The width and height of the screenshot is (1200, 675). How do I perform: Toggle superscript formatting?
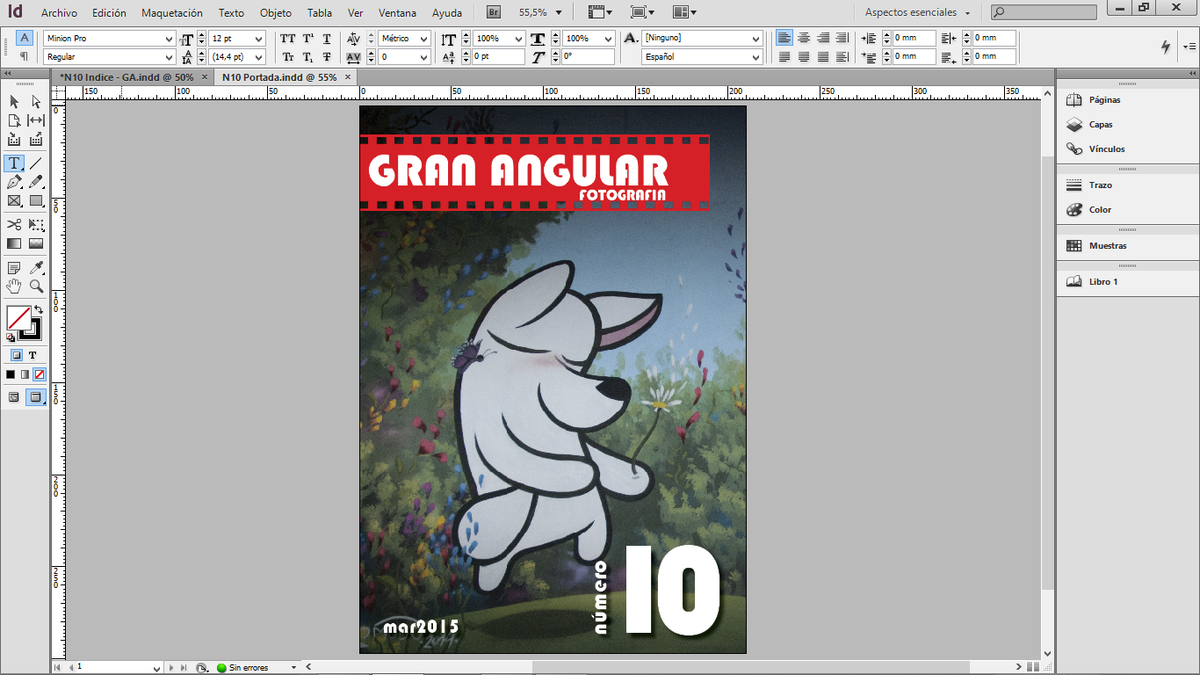[306, 38]
